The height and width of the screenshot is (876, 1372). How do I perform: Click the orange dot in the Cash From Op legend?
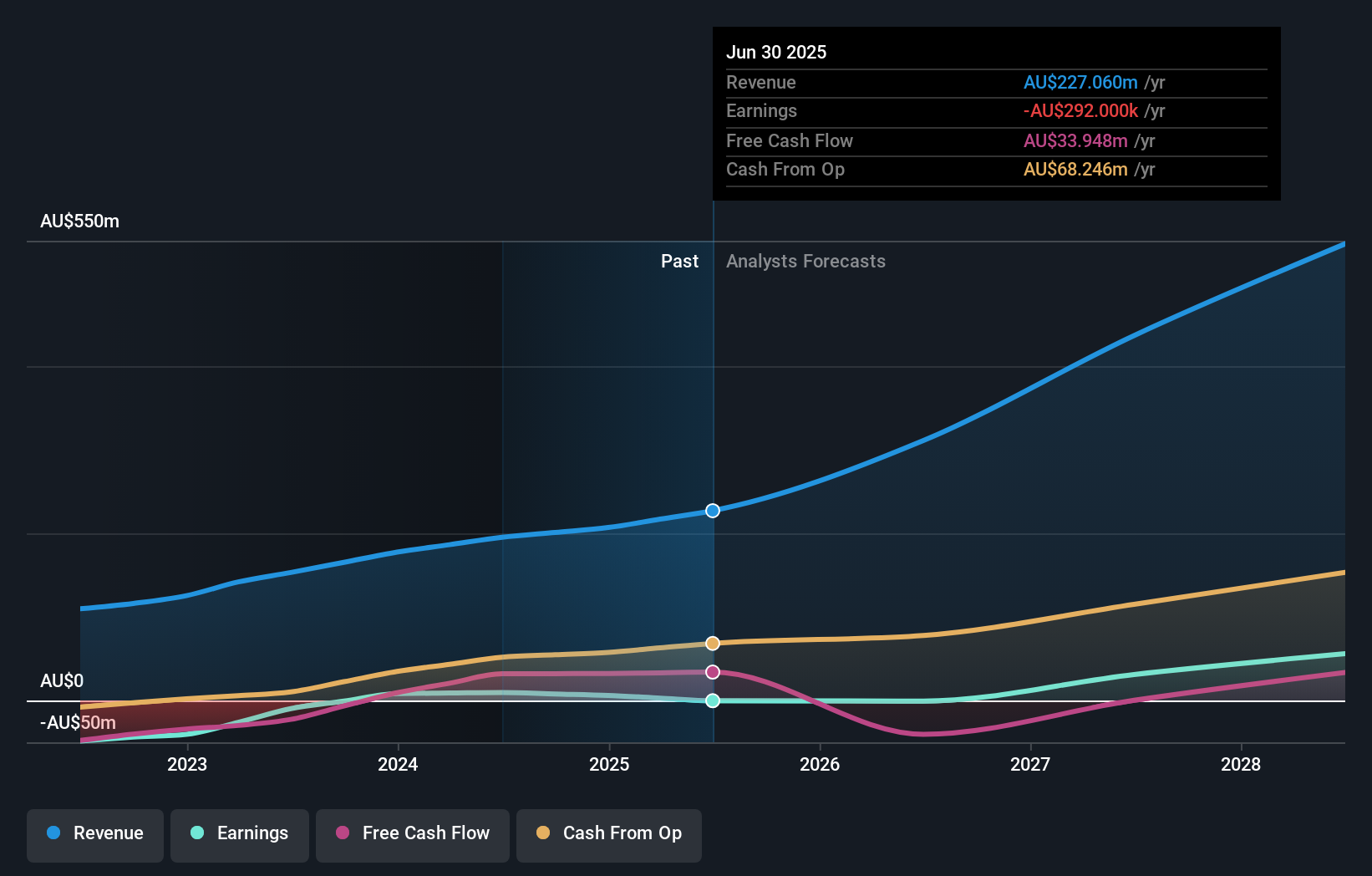[543, 833]
